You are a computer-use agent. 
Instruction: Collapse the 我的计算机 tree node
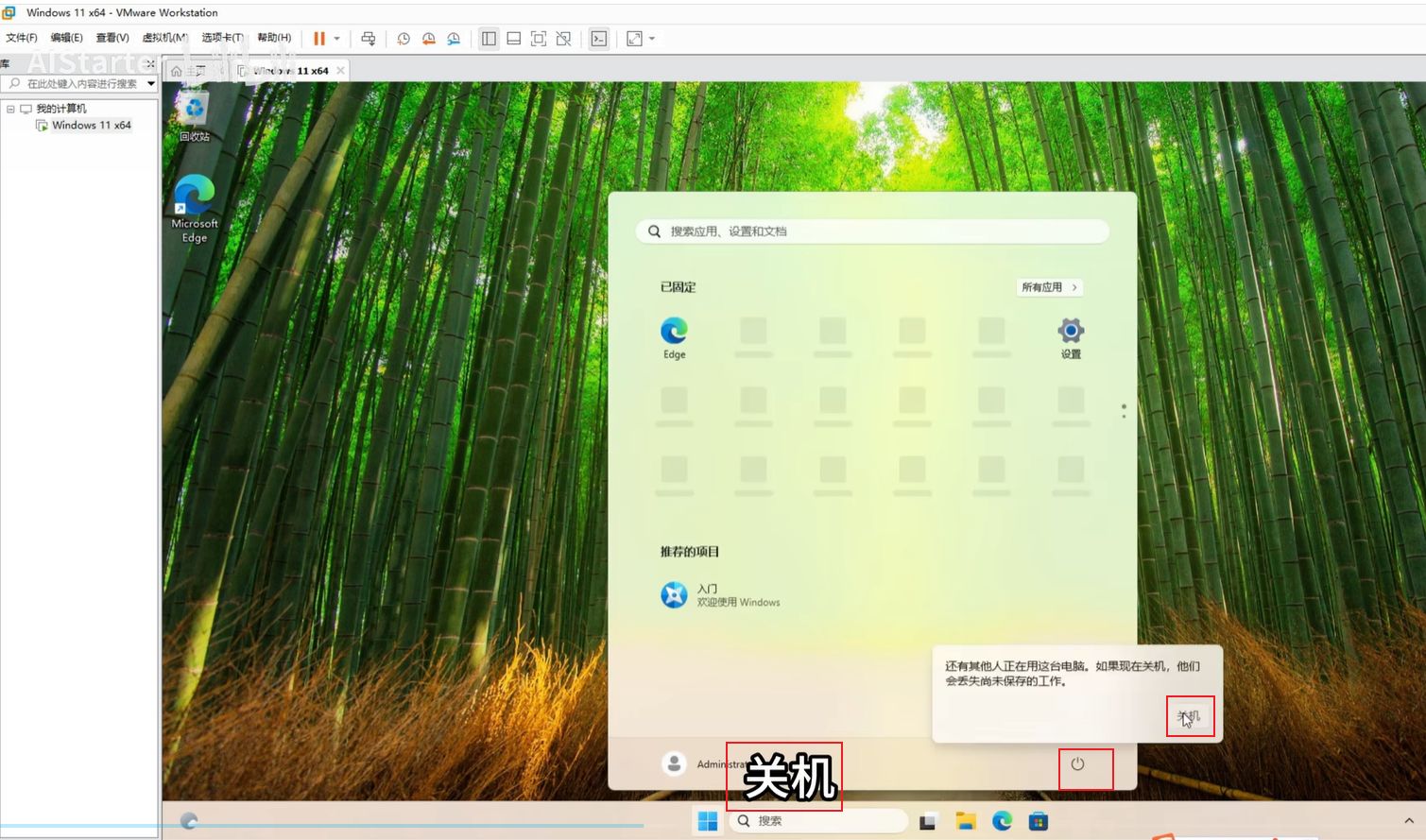pyautogui.click(x=10, y=109)
